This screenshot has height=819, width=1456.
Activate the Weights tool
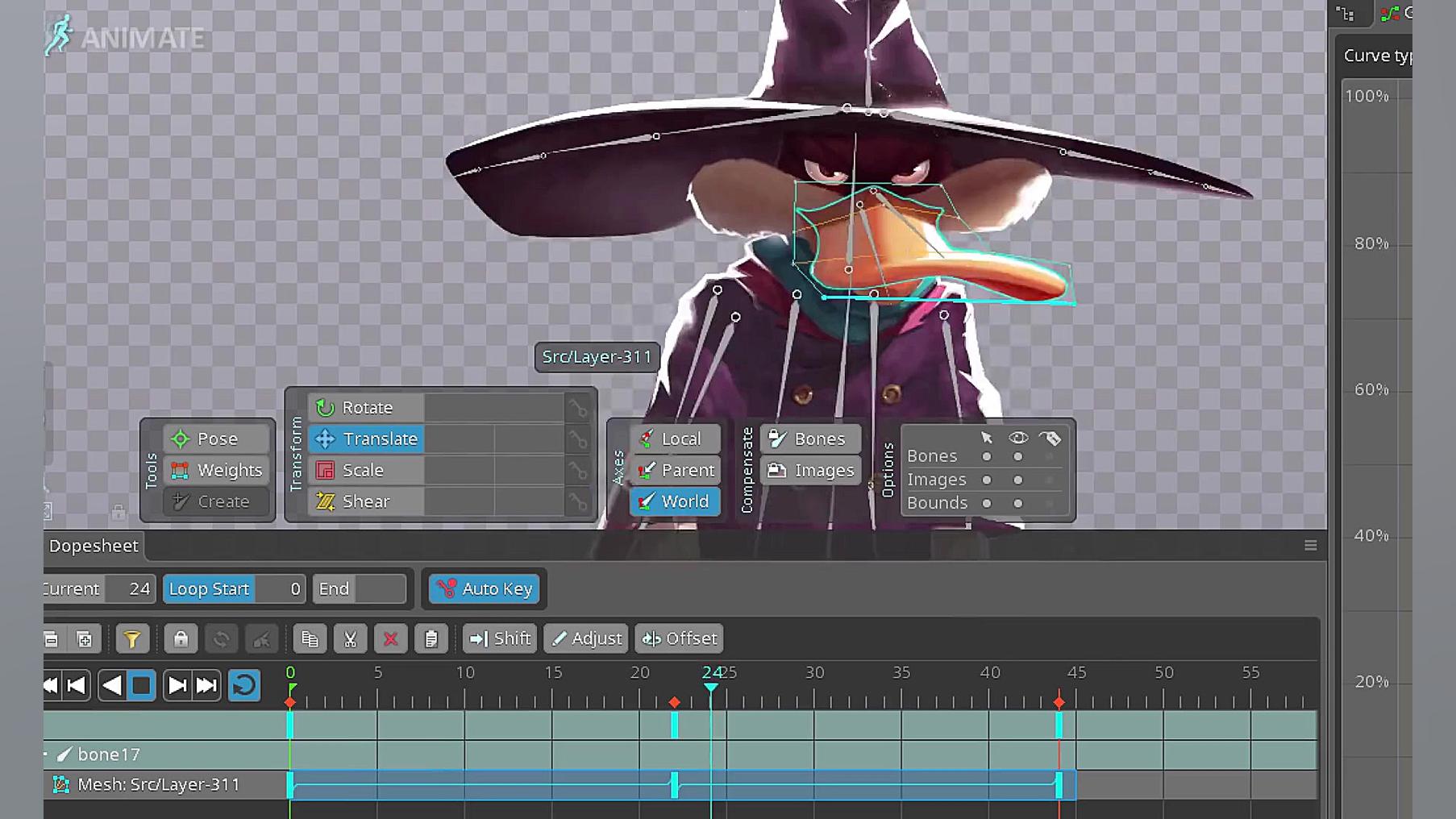[x=216, y=470]
